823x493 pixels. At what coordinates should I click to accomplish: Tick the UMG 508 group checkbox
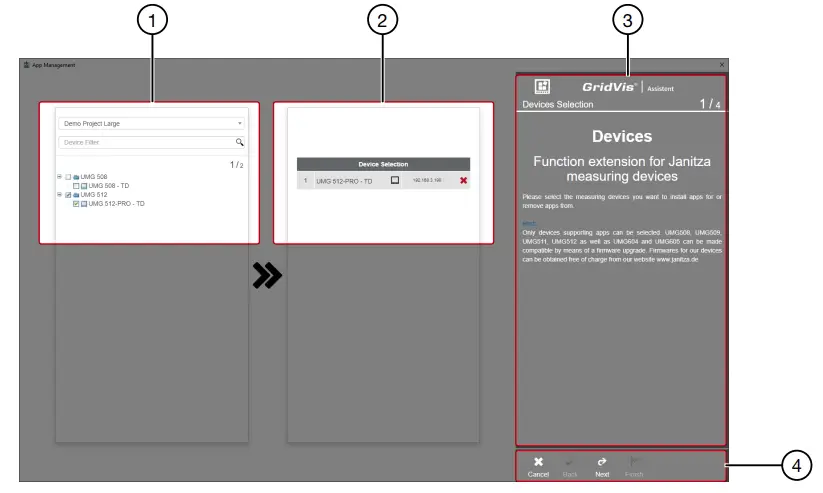coord(68,177)
